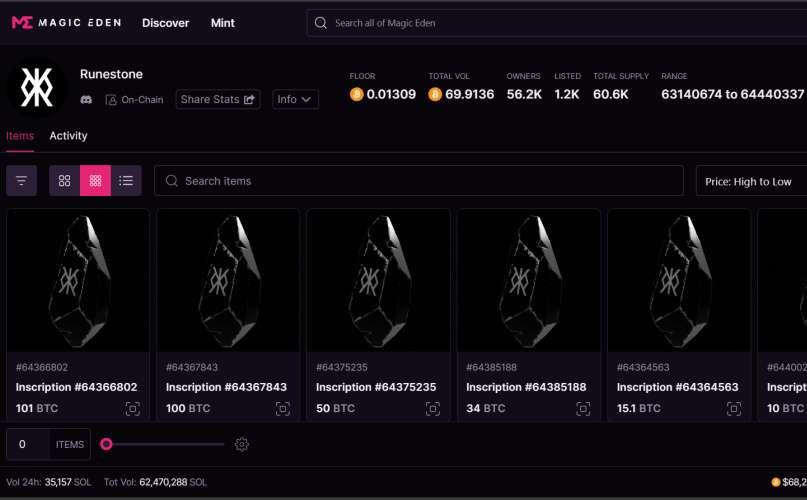Click the #64366802 number above the first title

pos(42,367)
